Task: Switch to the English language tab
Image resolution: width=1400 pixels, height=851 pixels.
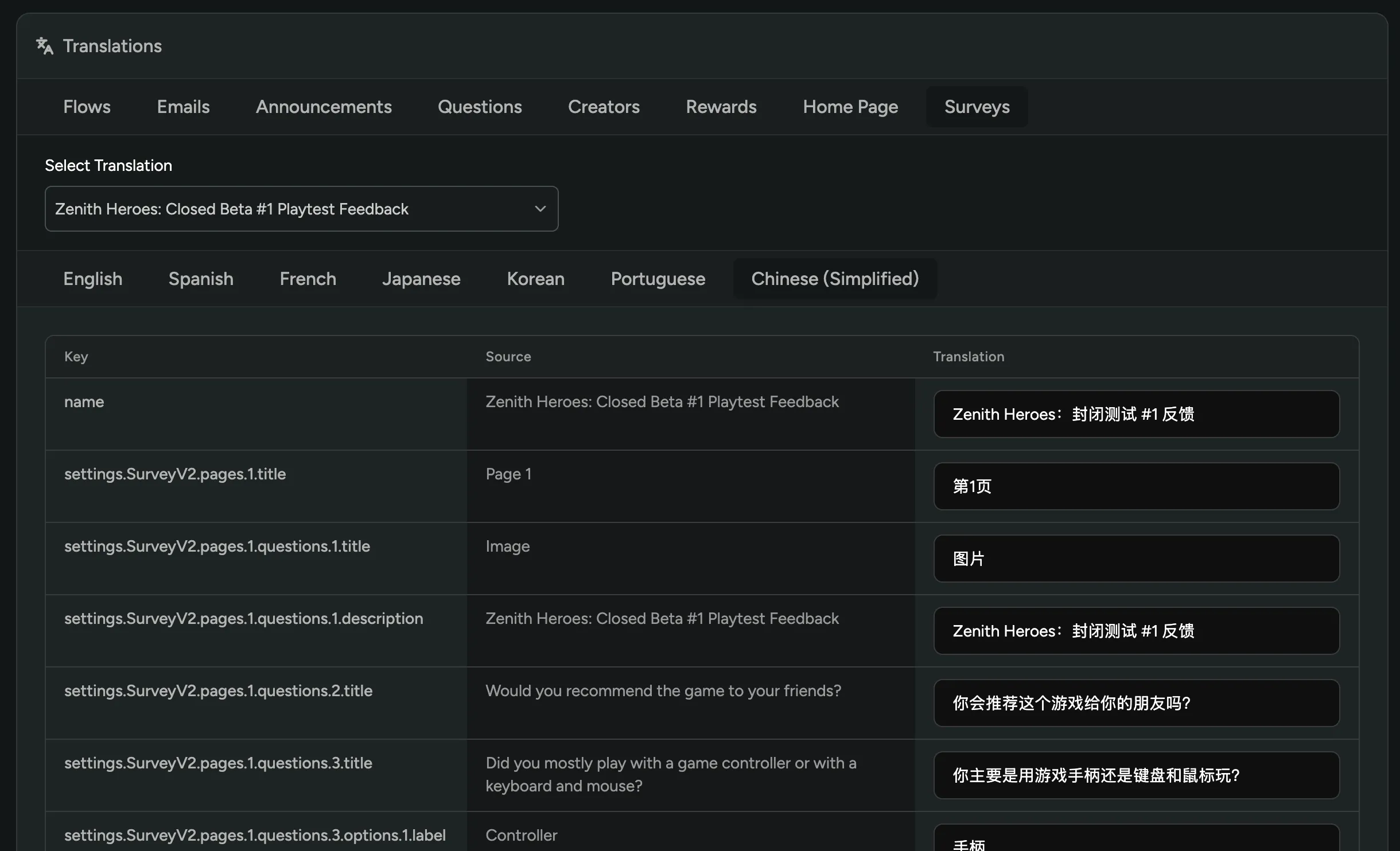Action: [92, 279]
